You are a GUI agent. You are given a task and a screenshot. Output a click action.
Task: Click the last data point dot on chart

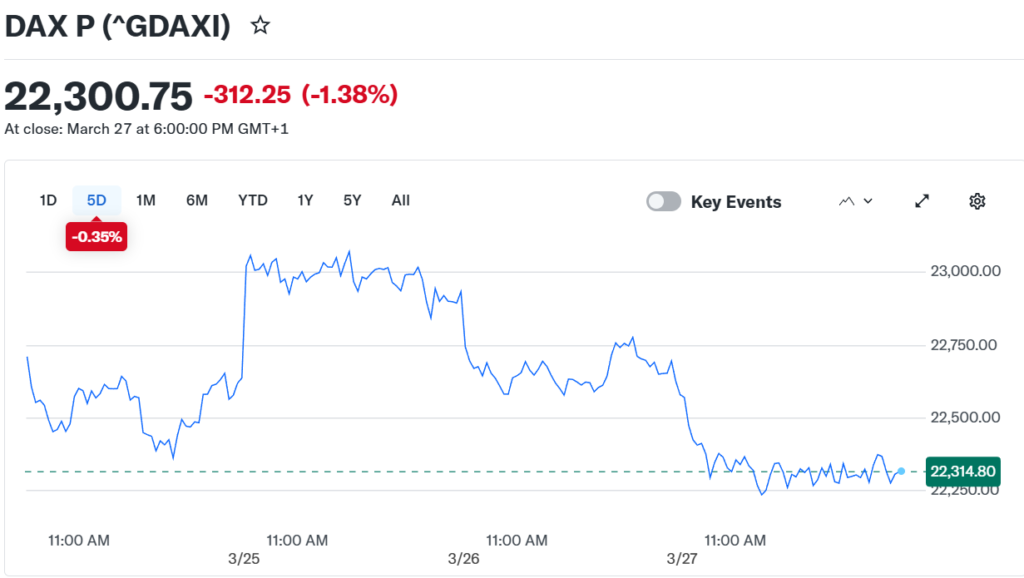[x=901, y=471]
